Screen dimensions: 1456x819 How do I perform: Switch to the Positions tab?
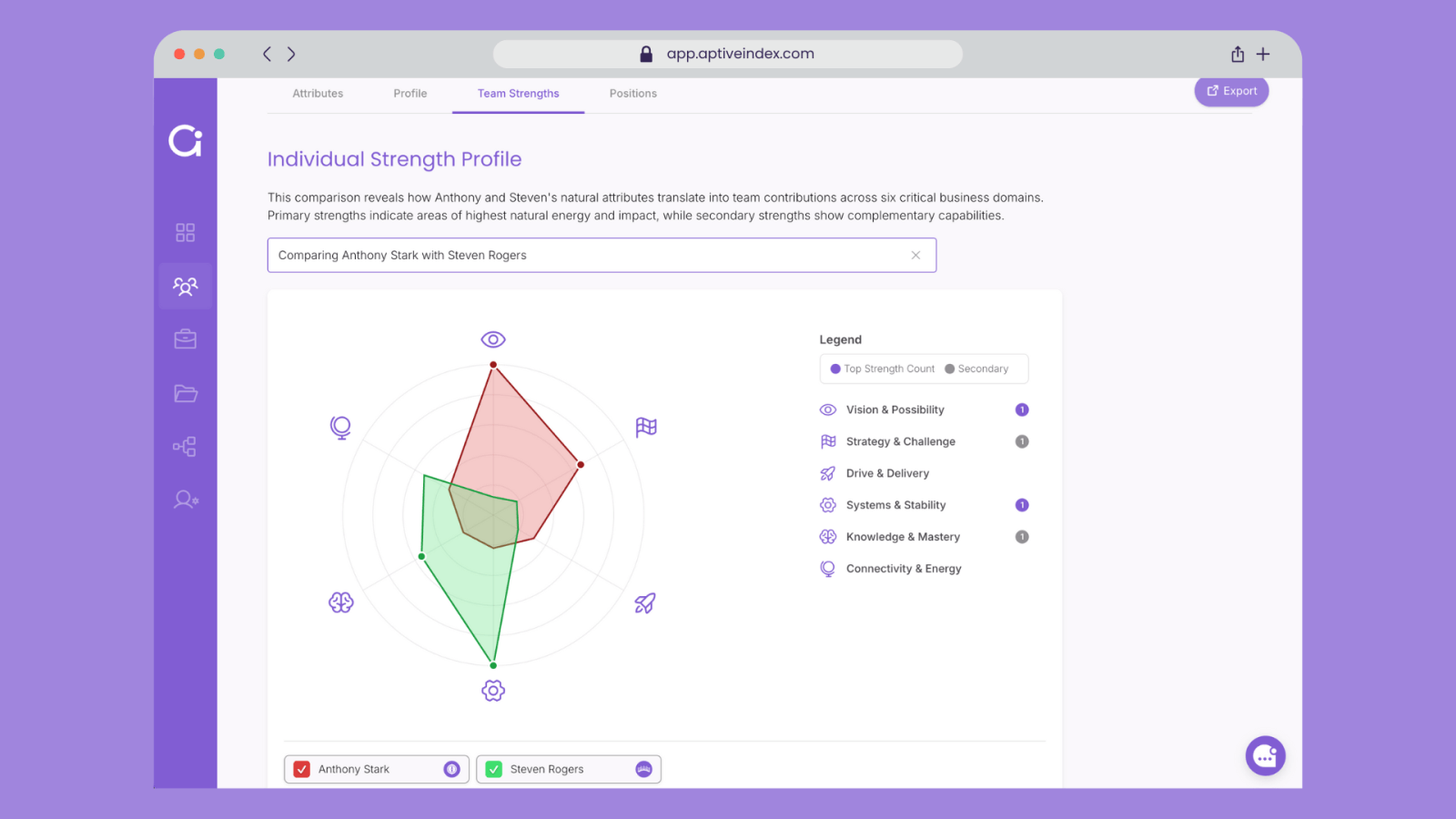tap(632, 94)
